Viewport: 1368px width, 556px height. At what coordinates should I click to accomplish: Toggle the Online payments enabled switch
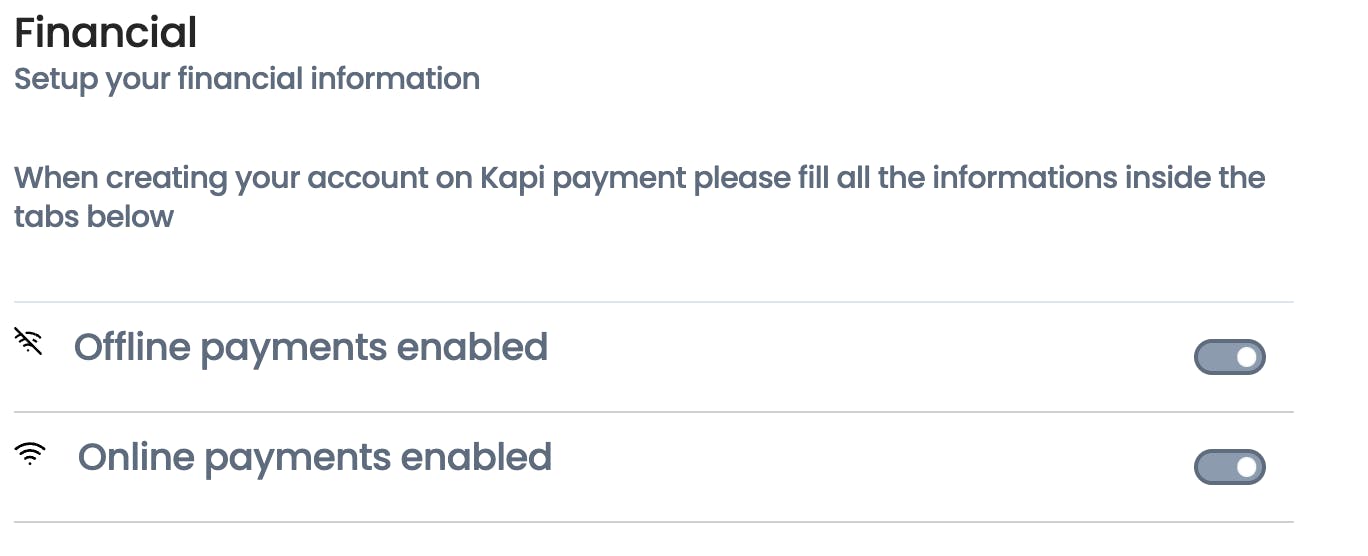[x=1230, y=467]
